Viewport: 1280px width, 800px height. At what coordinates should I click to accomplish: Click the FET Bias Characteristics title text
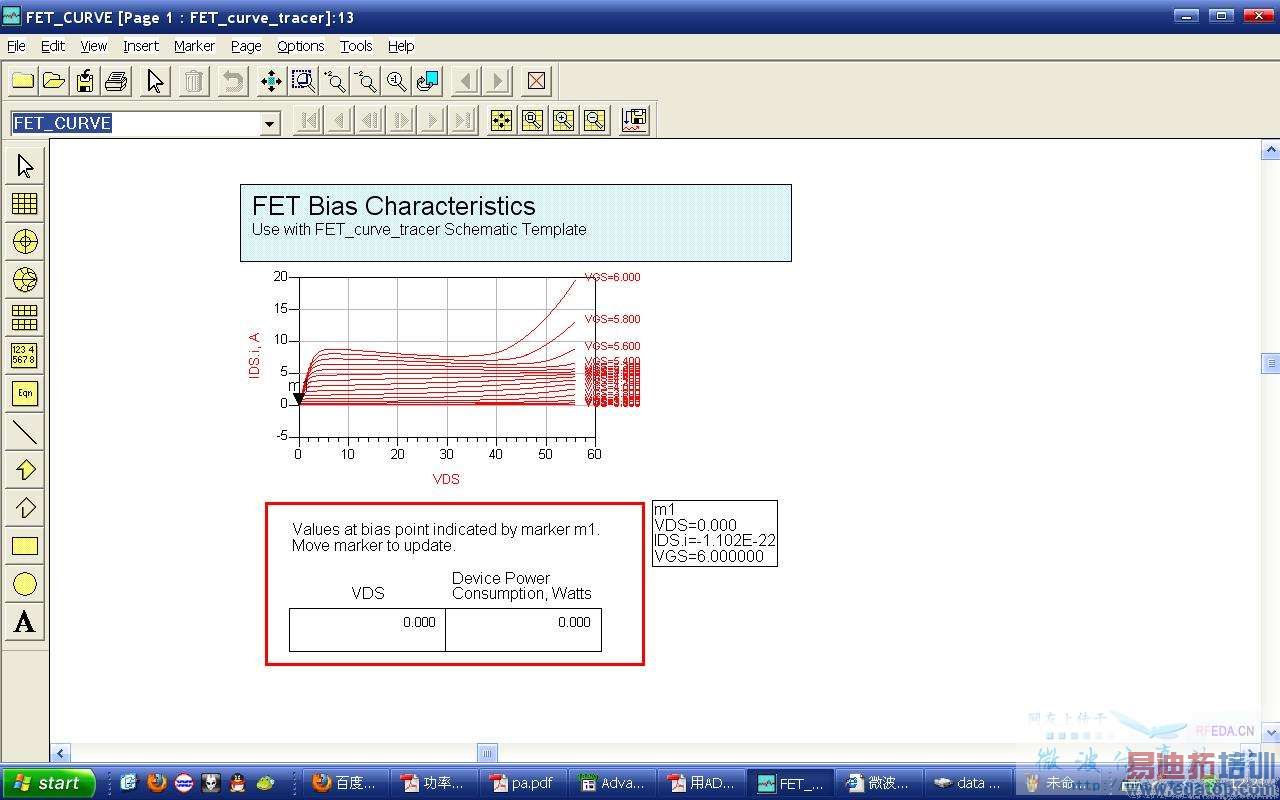[394, 206]
